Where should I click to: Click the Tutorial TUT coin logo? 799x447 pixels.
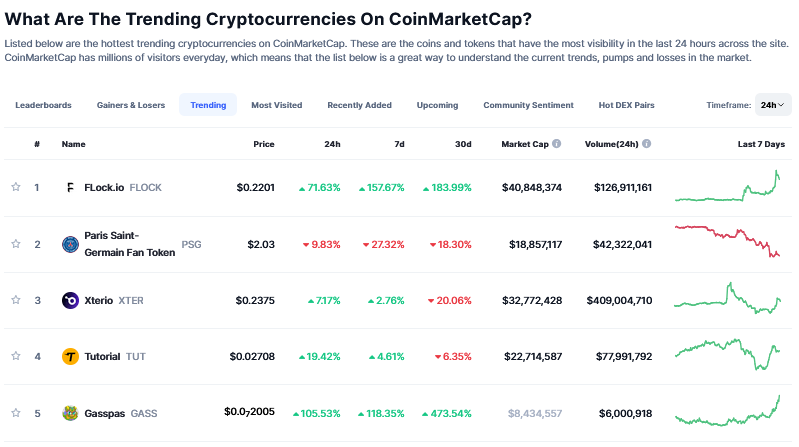tap(70, 357)
